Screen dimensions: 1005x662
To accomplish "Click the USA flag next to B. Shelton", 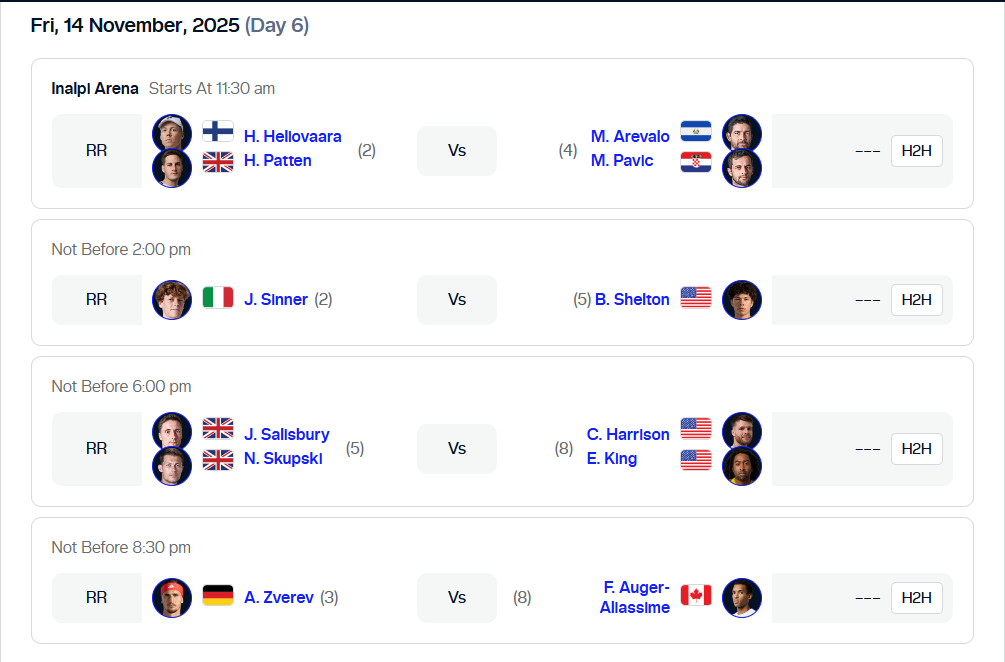I will click(x=696, y=299).
